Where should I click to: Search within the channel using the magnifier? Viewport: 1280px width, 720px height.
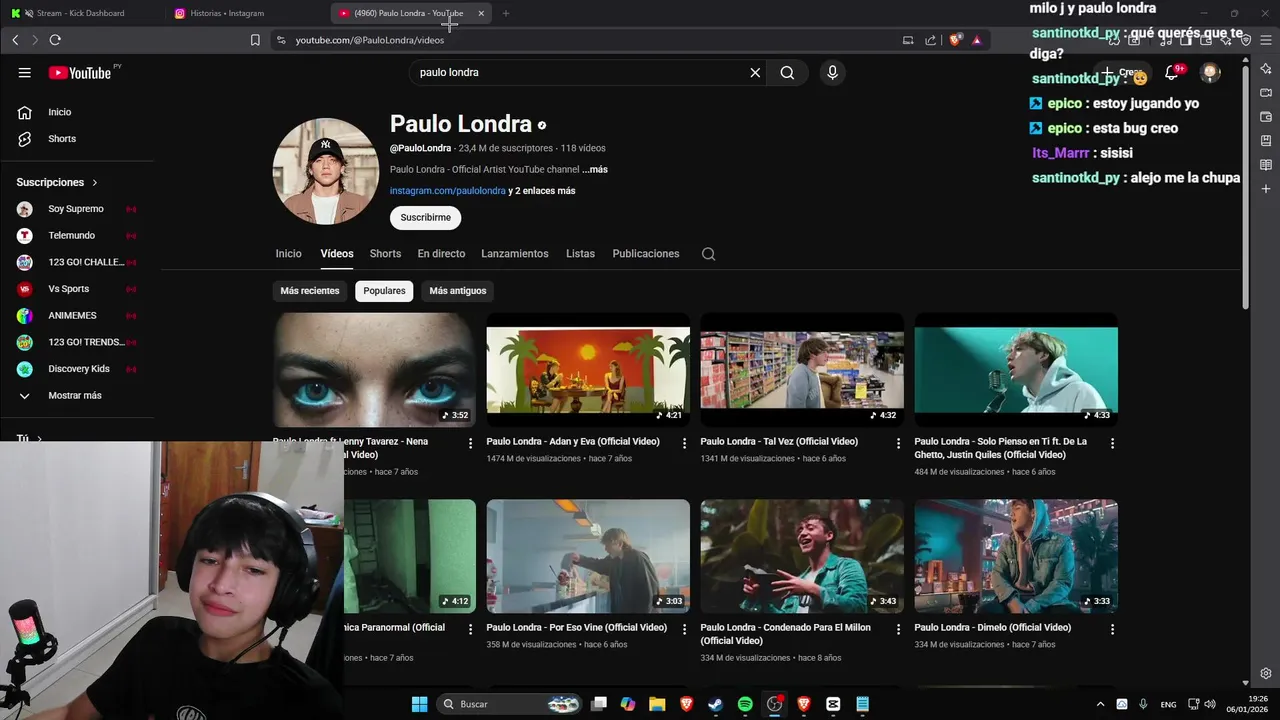tap(708, 254)
